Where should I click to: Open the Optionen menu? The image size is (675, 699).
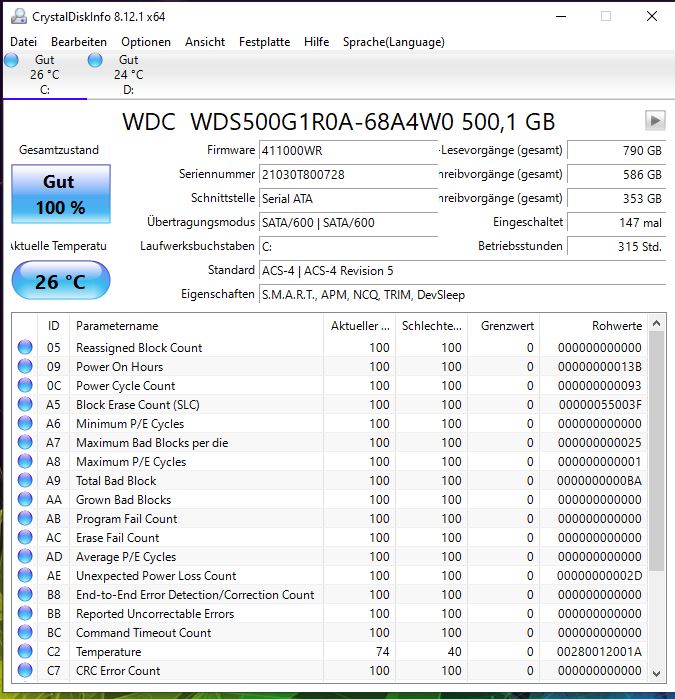coord(146,42)
